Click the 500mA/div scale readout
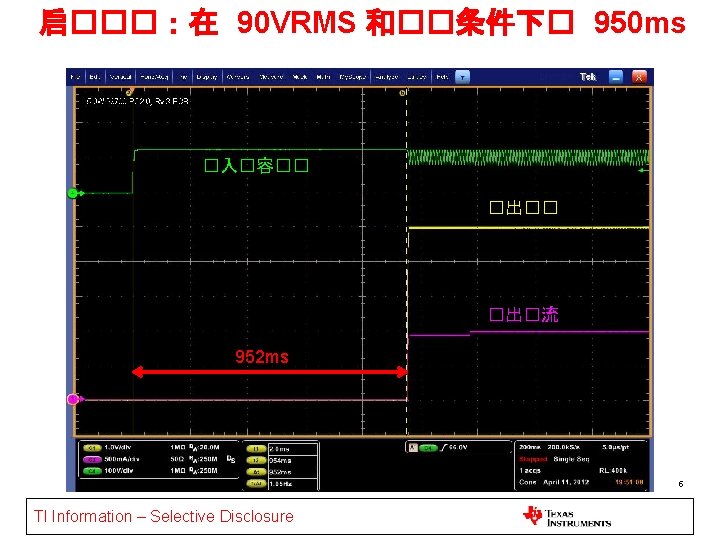This screenshot has width=720, height=540. (122, 459)
